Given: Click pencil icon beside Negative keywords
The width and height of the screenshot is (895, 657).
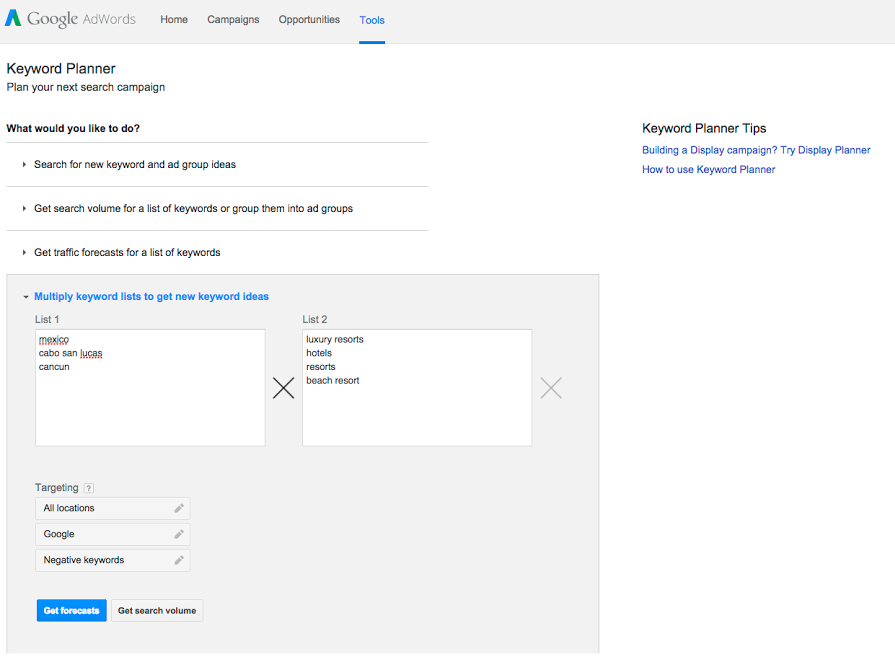Looking at the screenshot, I should 179,560.
